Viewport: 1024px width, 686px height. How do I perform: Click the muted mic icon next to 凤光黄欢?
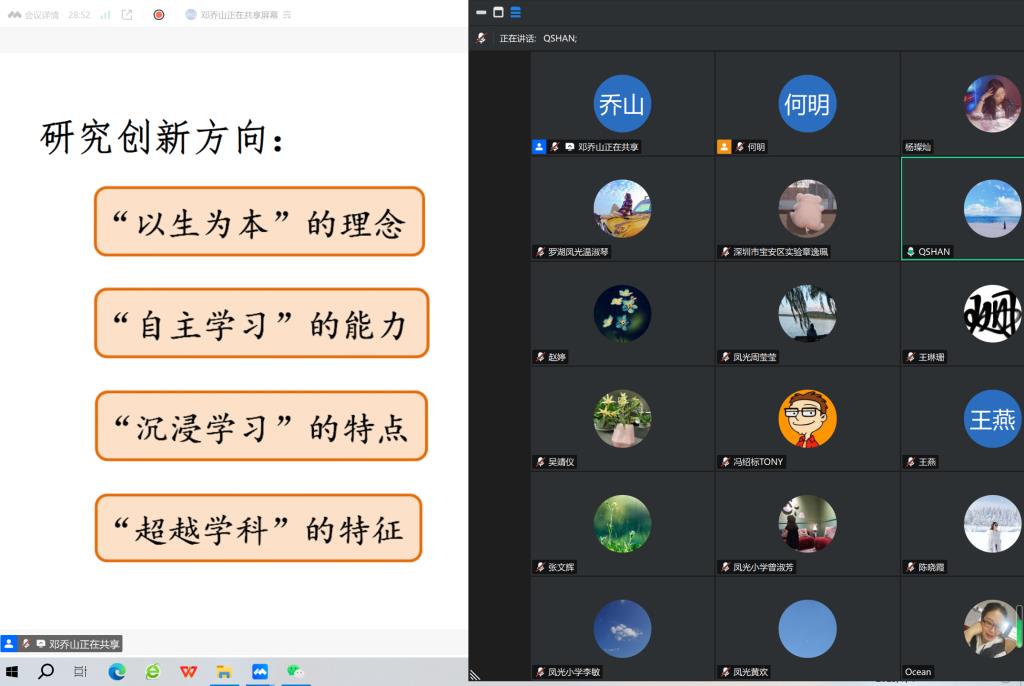pyautogui.click(x=725, y=672)
